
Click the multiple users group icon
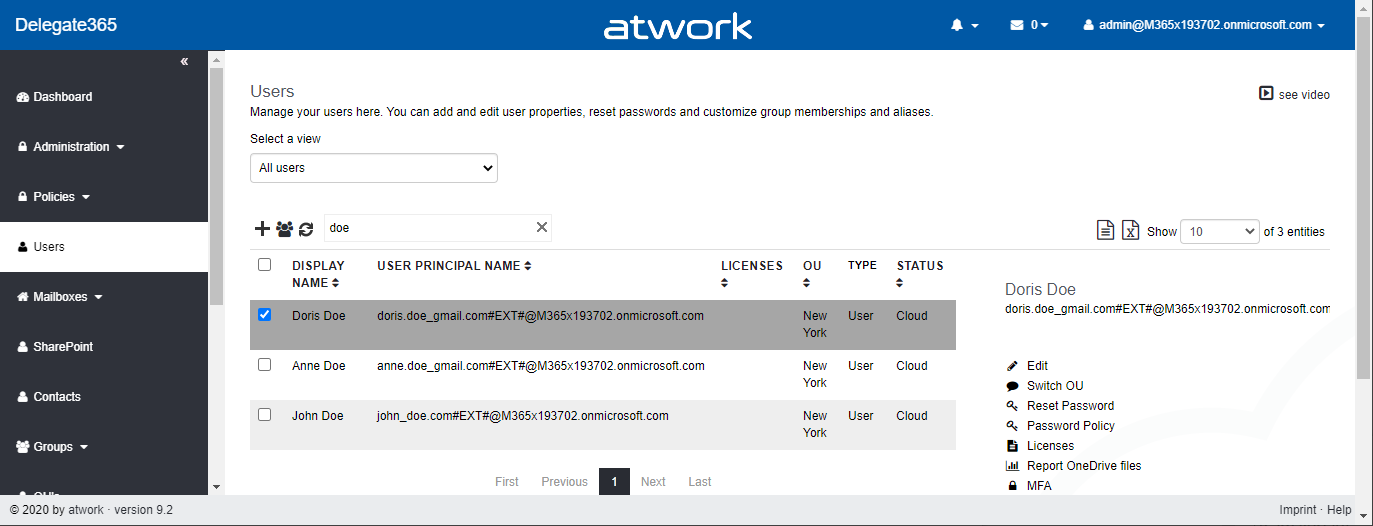coord(284,229)
